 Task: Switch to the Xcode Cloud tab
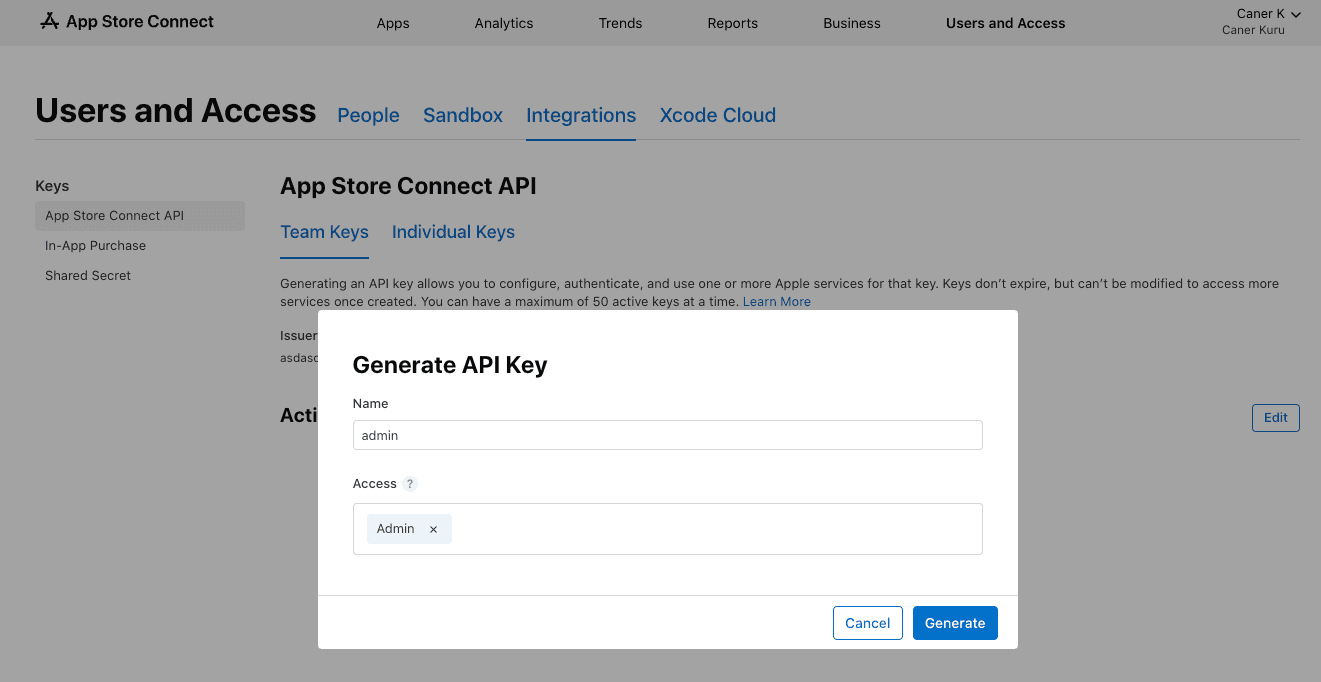[717, 115]
